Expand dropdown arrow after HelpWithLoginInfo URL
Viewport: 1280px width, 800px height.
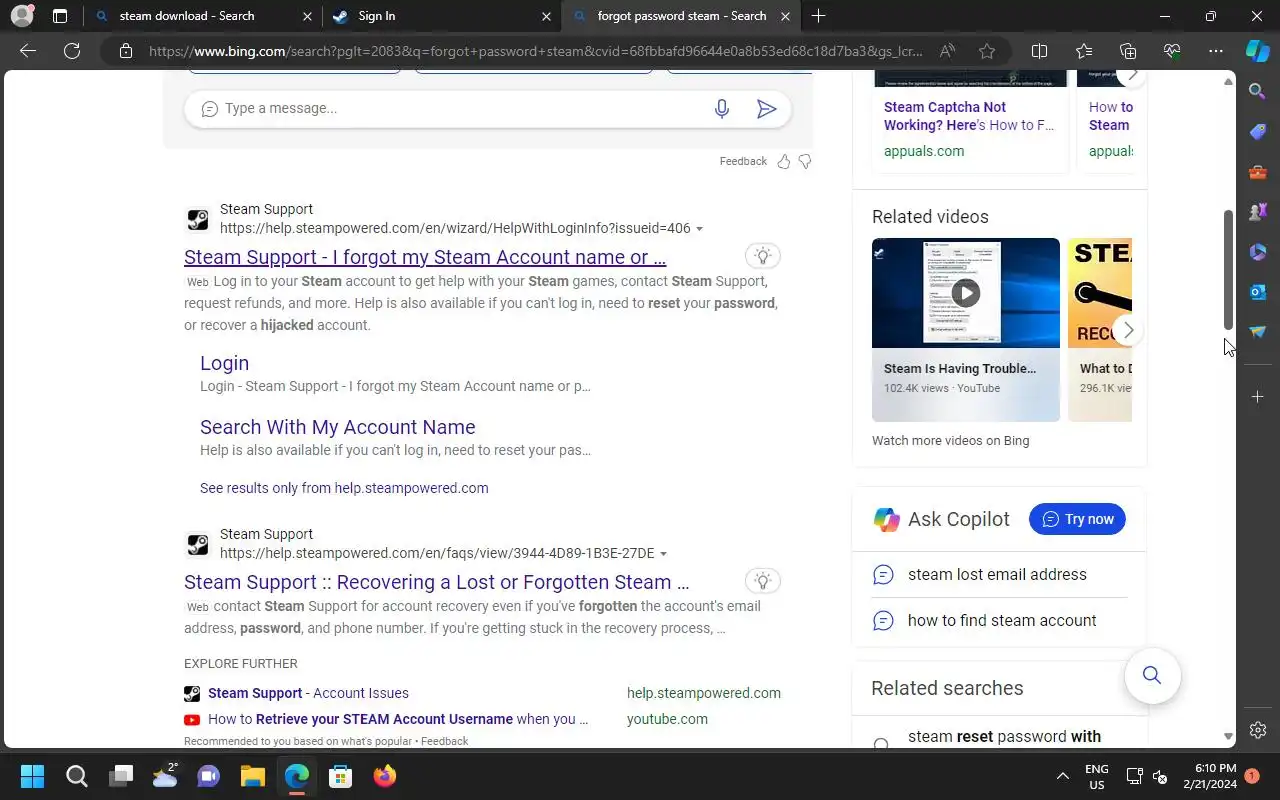click(x=699, y=229)
